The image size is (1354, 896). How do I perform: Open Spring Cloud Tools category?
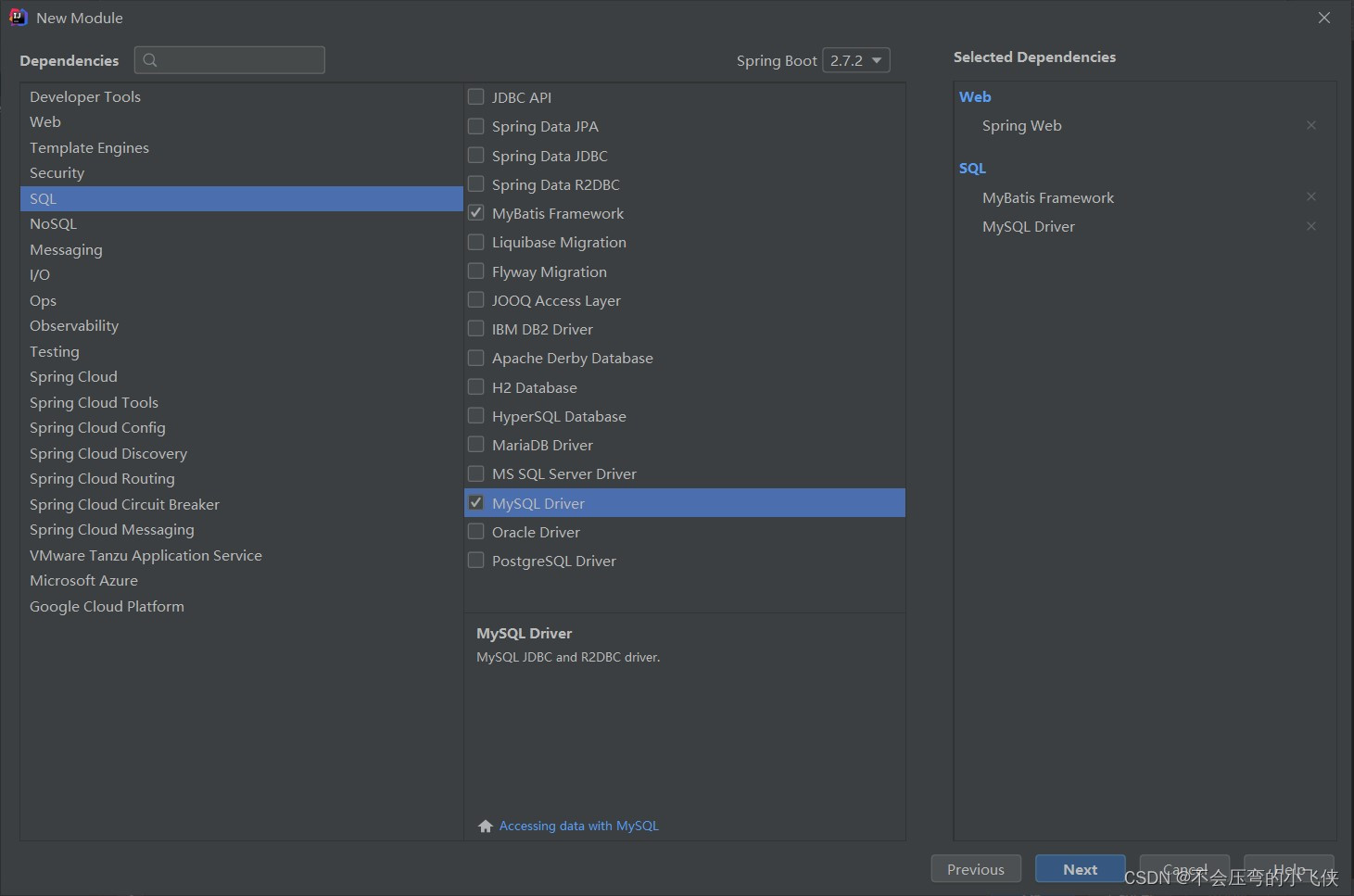click(x=242, y=402)
